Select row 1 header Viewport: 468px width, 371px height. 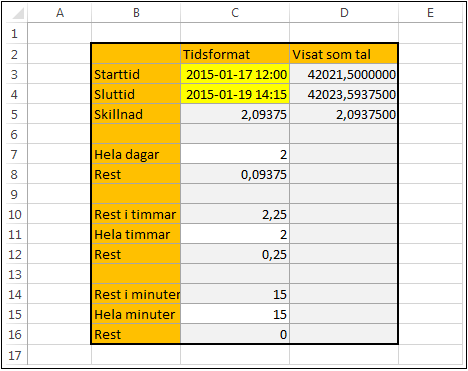coord(14,33)
